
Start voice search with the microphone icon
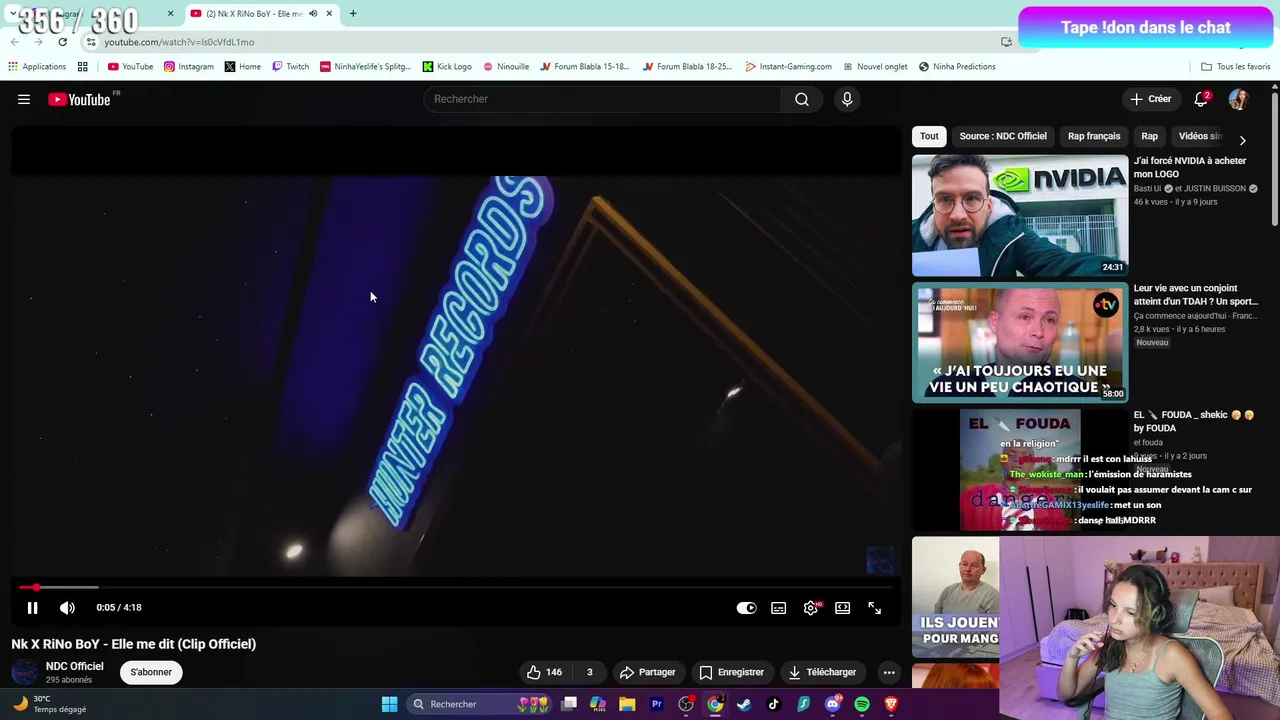click(x=847, y=99)
